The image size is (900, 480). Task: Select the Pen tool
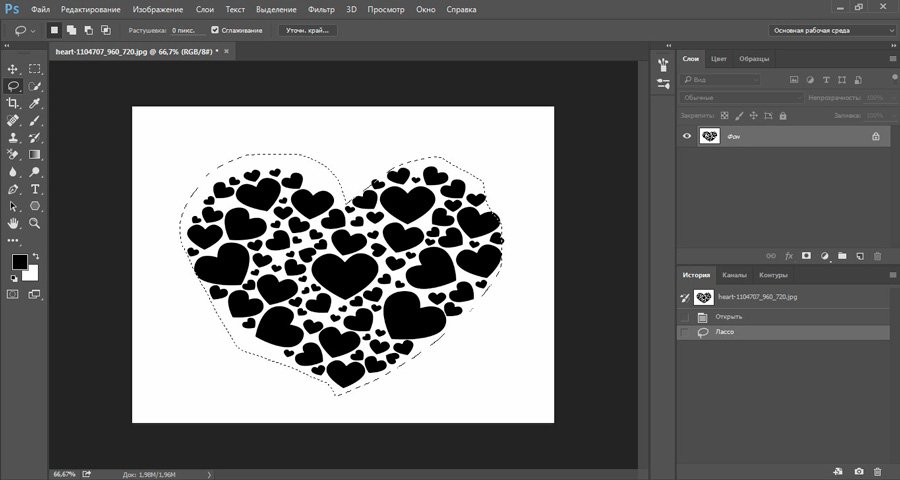14,188
